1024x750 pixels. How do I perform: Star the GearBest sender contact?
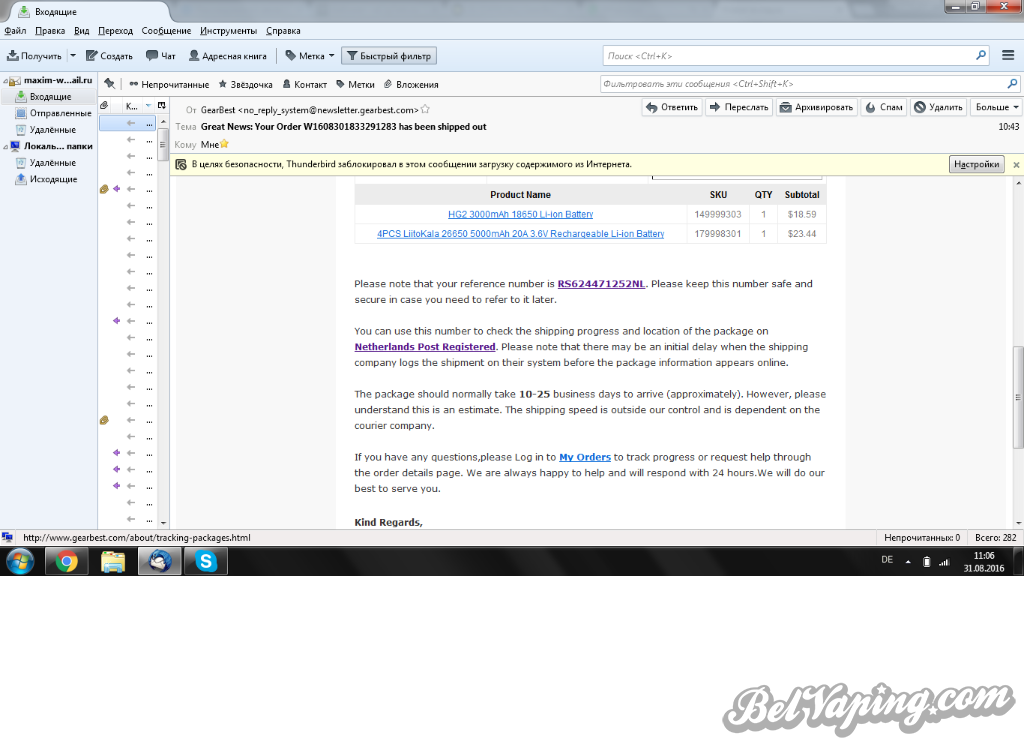(425, 109)
